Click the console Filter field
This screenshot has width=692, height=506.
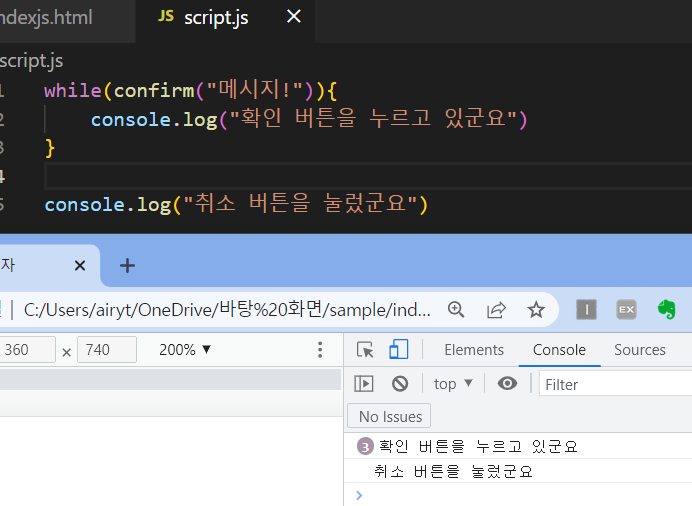pos(615,384)
